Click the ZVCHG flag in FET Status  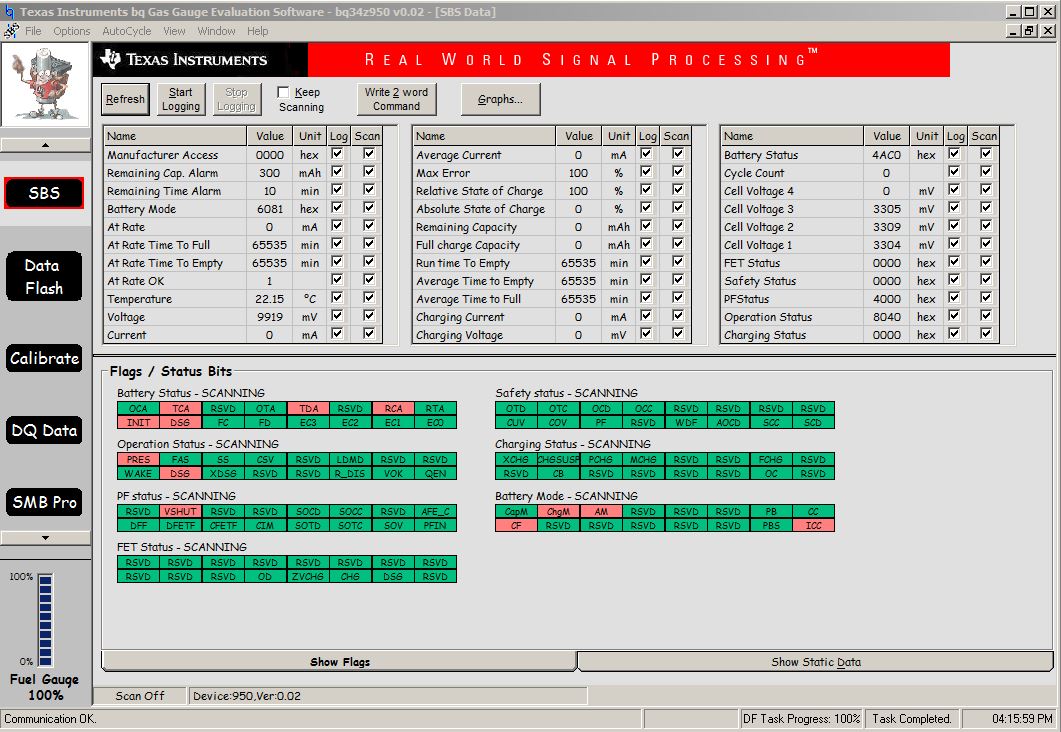[x=309, y=576]
